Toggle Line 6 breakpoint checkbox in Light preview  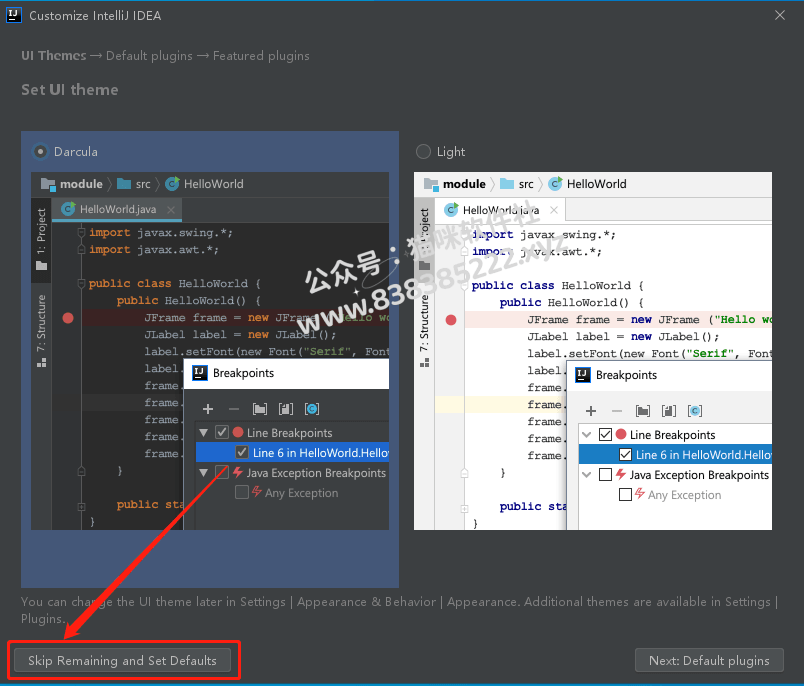click(625, 454)
